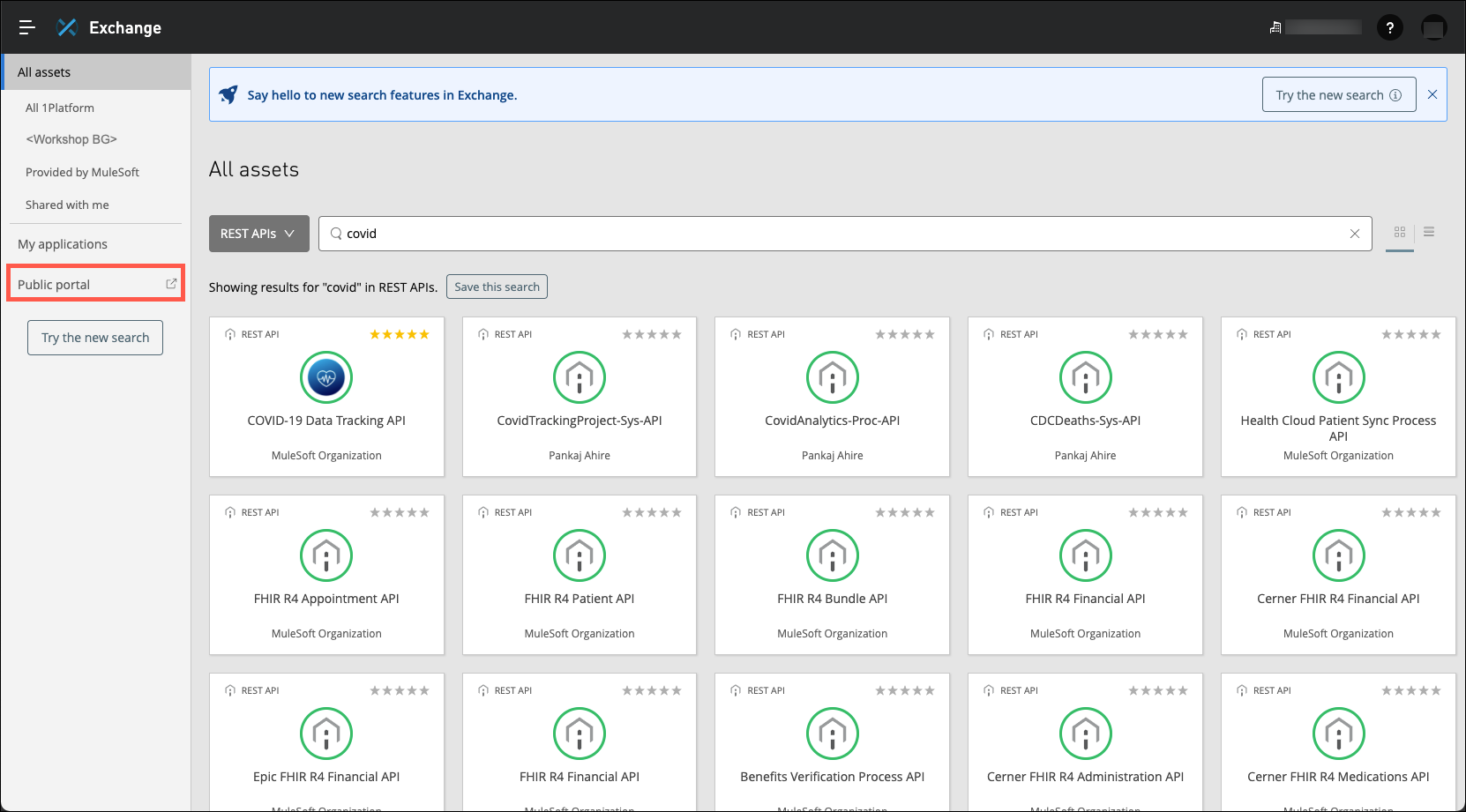Open CovidTrackingProject-Sys-API icon
The image size is (1466, 812).
pos(580,377)
